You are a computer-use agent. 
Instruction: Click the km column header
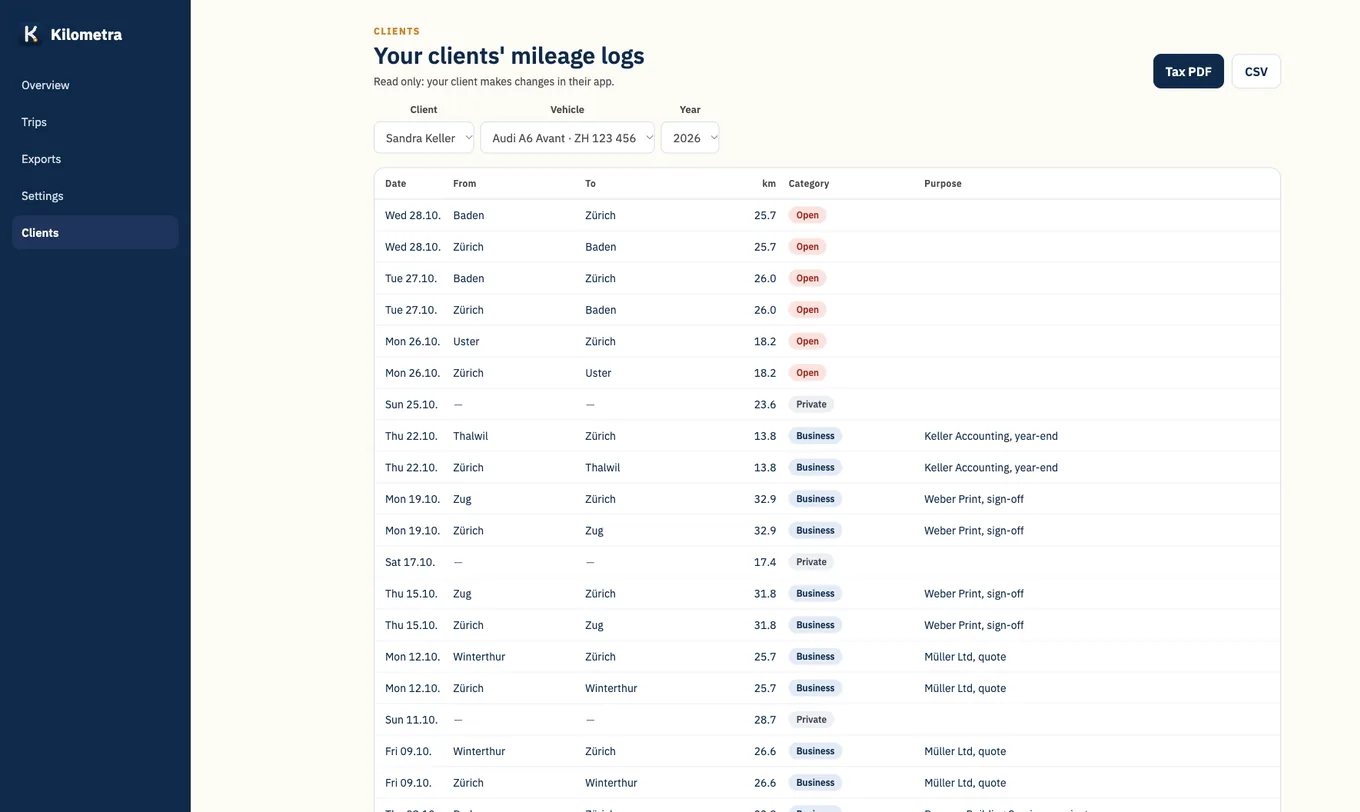click(x=769, y=184)
